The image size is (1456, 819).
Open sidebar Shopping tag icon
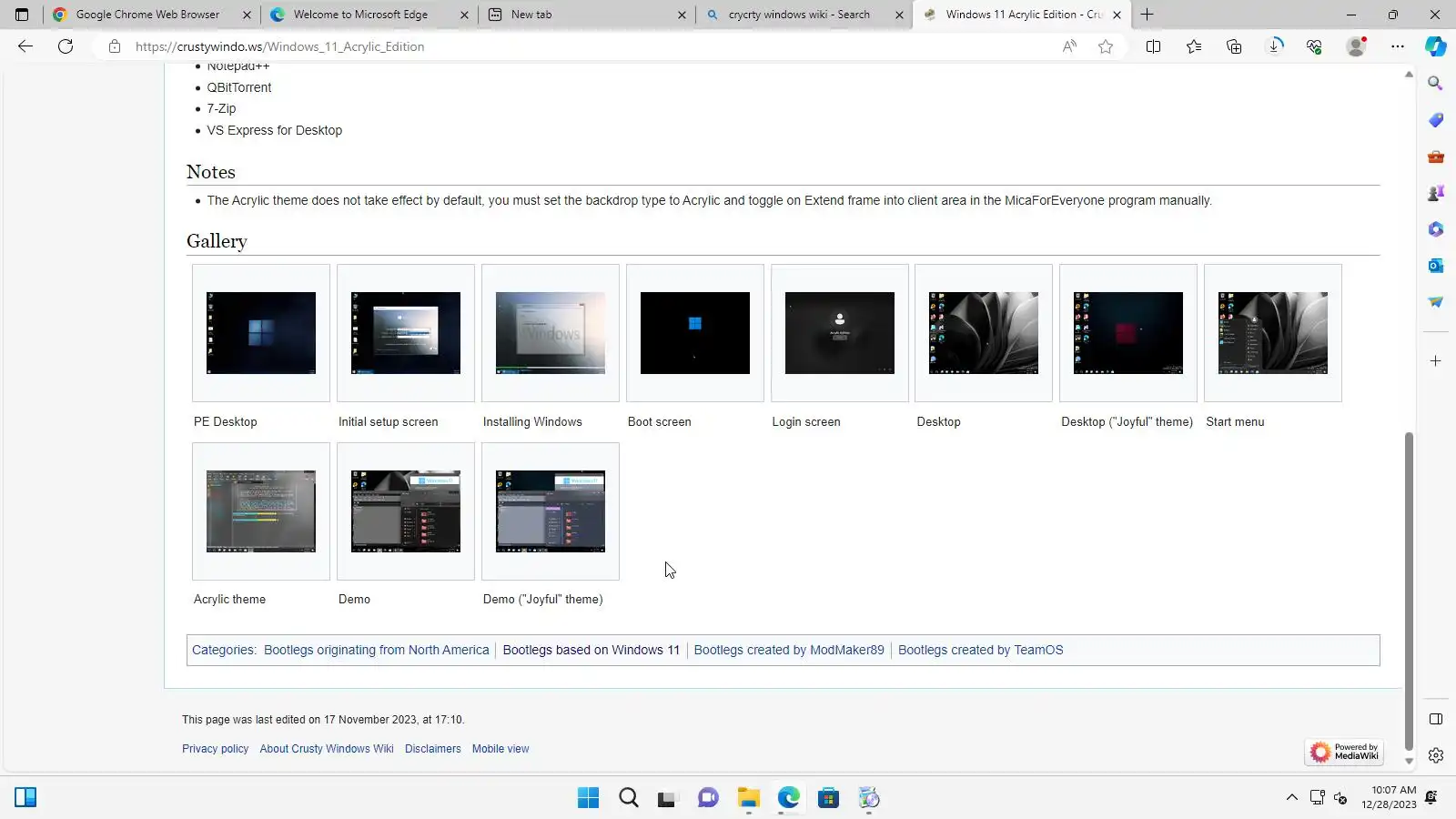point(1435,120)
